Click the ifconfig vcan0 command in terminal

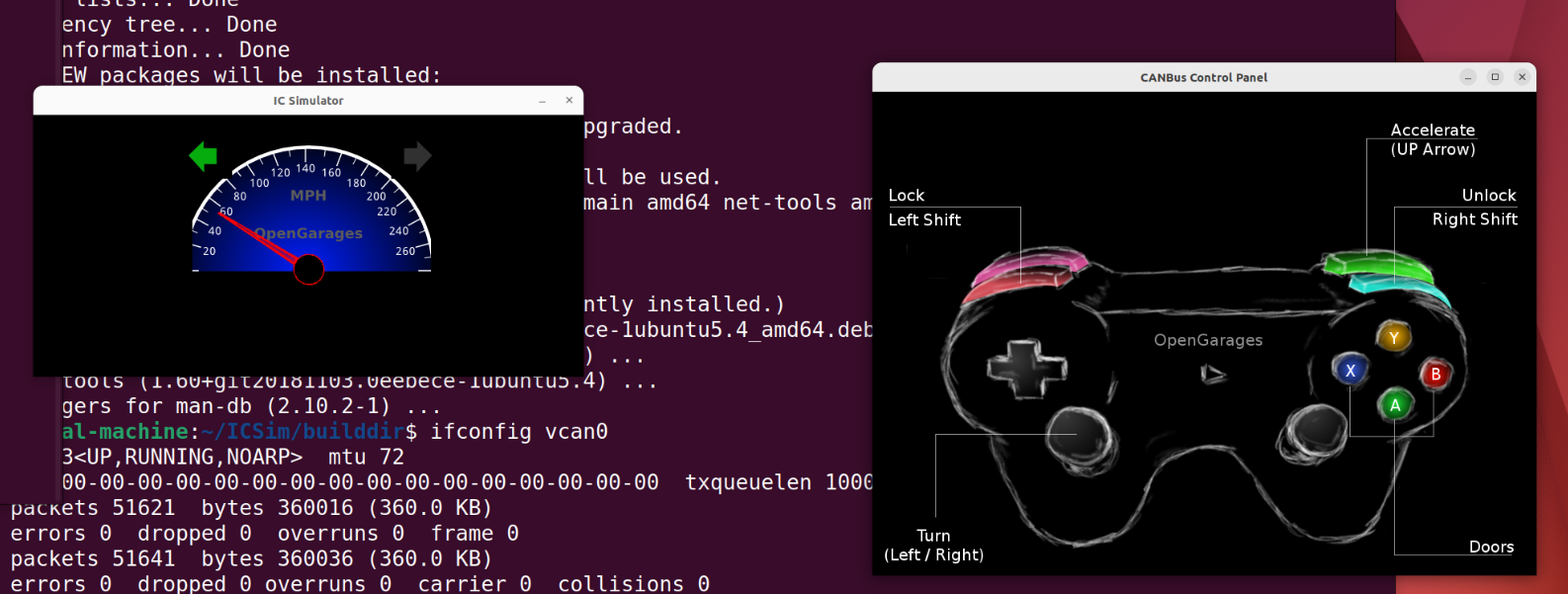point(519,432)
